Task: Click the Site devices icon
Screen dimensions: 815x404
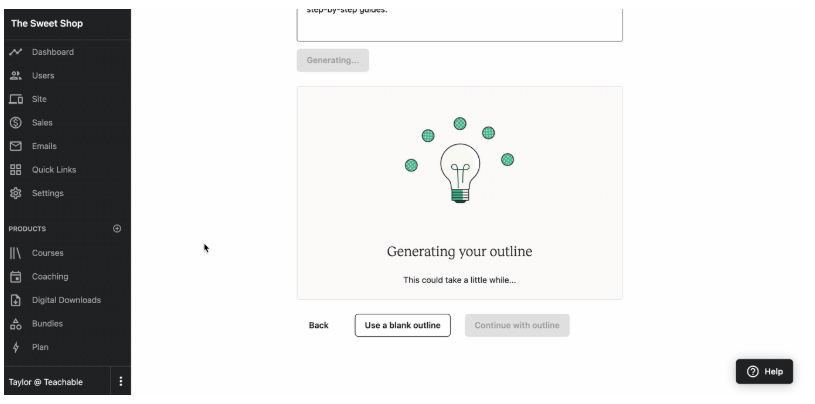Action: [x=16, y=99]
